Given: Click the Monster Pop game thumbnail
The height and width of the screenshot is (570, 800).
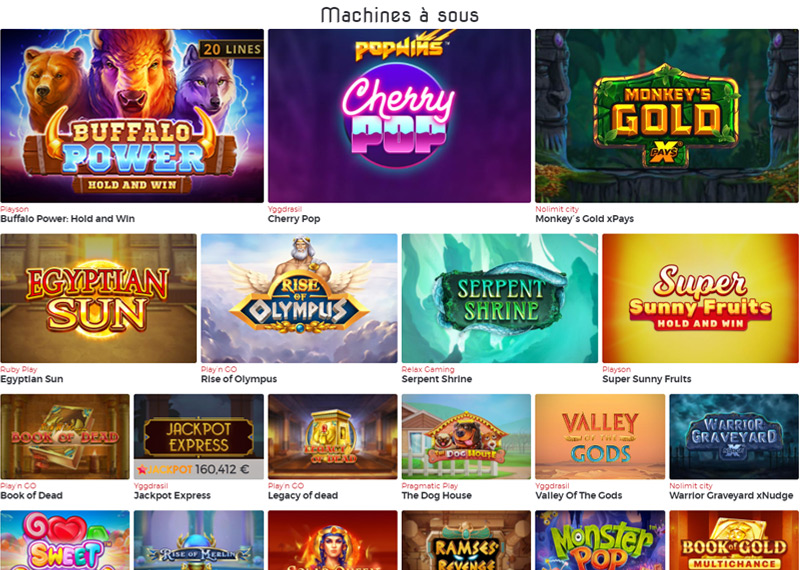Looking at the screenshot, I should pyautogui.click(x=600, y=540).
